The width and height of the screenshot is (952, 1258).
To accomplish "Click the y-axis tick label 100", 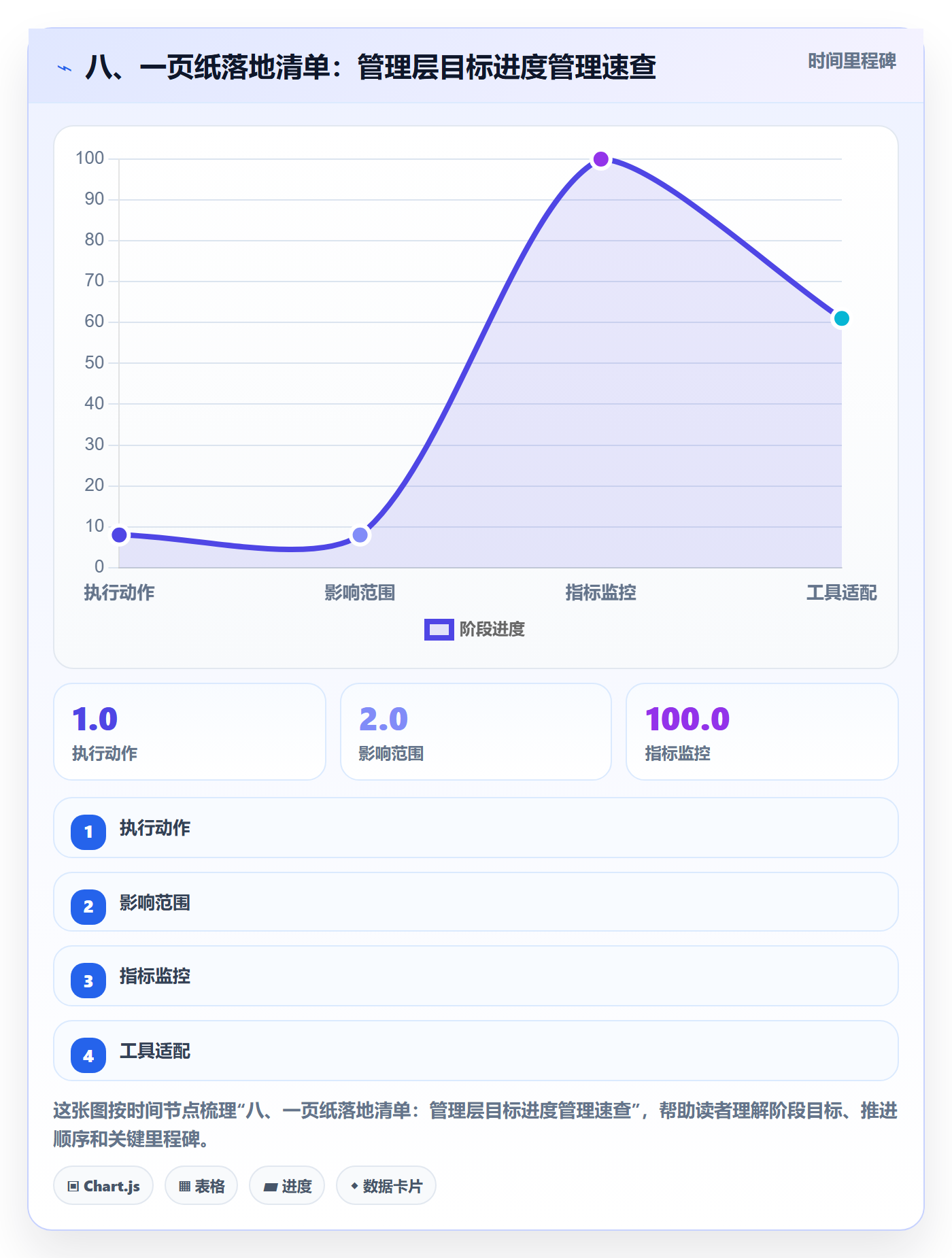I will point(90,158).
